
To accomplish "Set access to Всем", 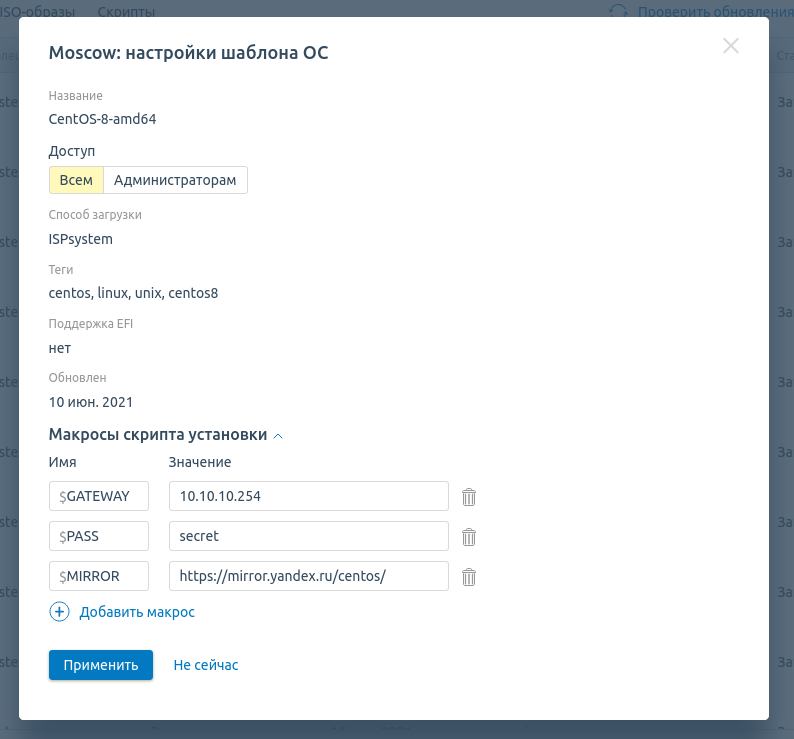I will (76, 180).
